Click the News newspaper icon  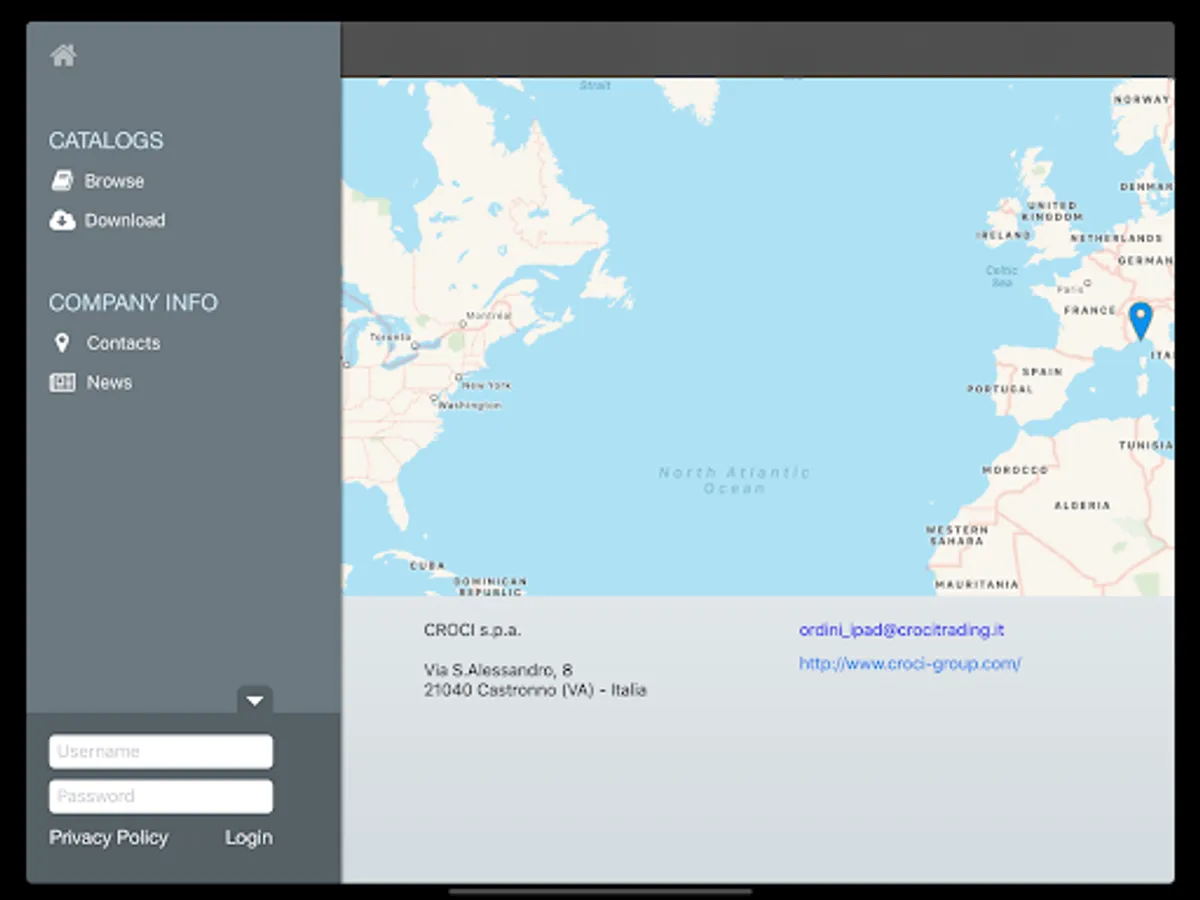62,382
